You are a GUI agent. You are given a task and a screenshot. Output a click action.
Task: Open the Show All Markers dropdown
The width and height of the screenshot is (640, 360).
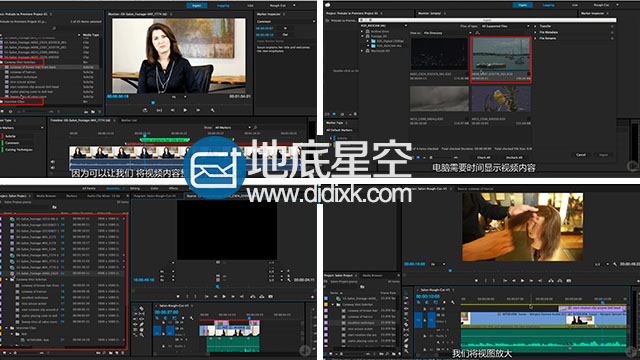pos(232,127)
